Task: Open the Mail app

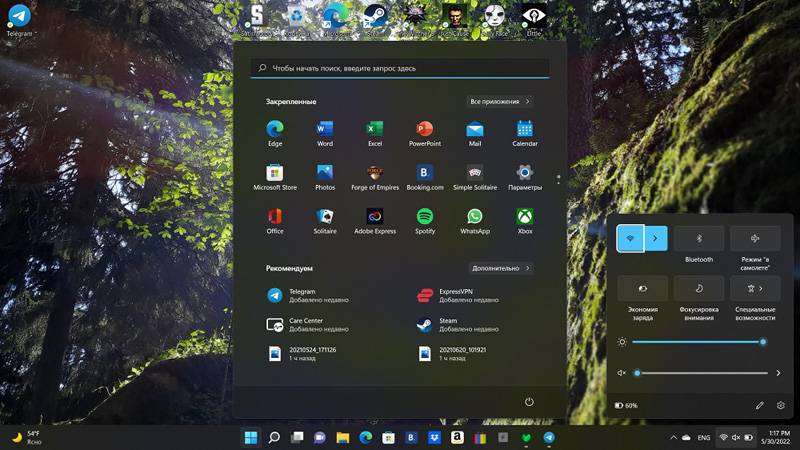Action: [x=474, y=134]
